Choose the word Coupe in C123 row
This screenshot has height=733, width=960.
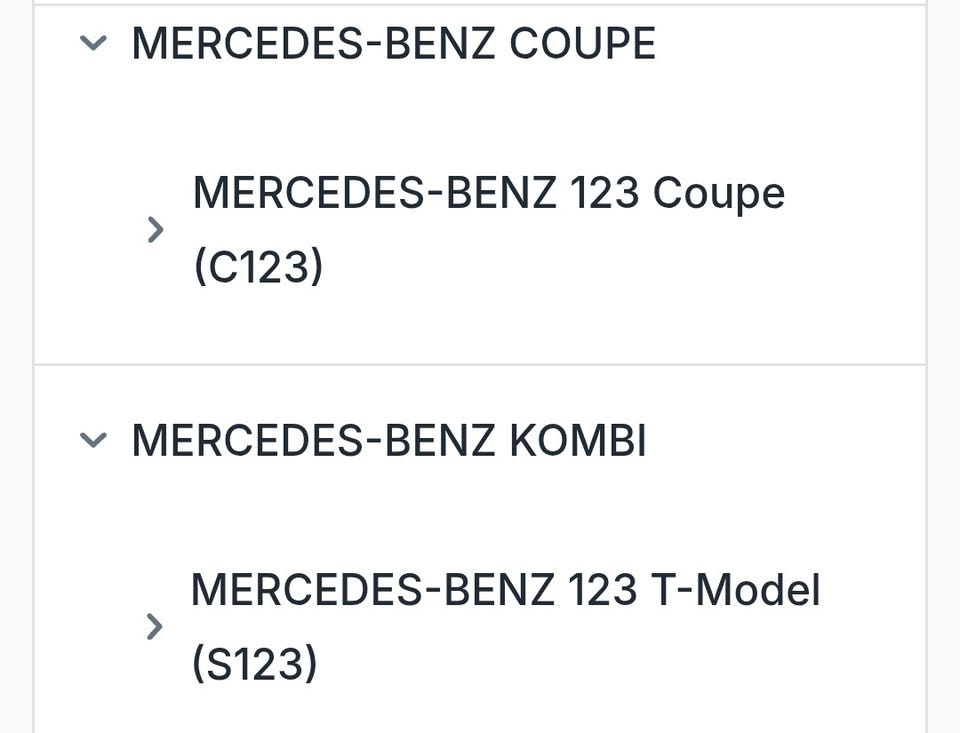pyautogui.click(x=718, y=192)
